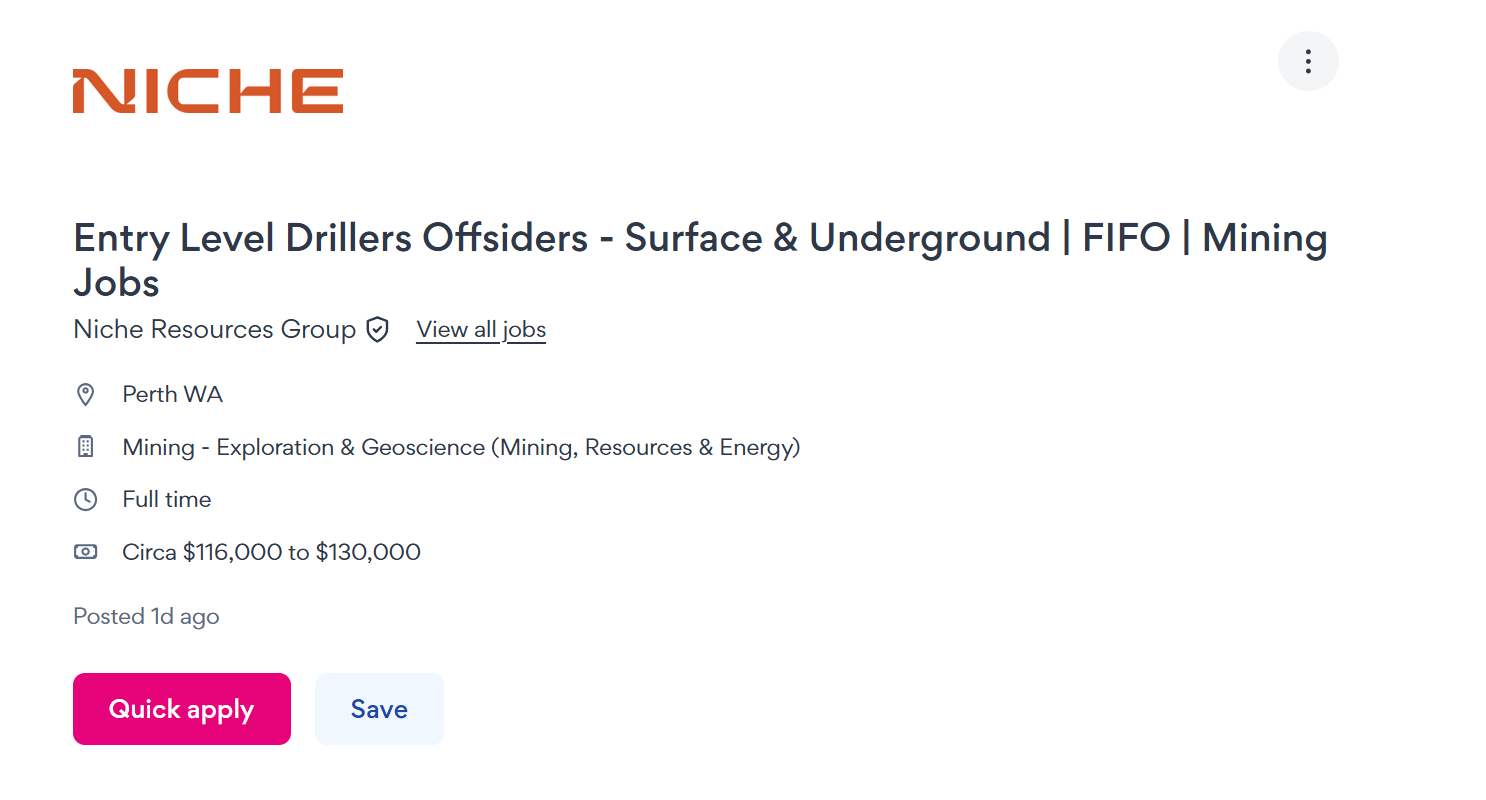Viewport: 1486px width, 800px height.
Task: Click the word FIFO in the job title
Action: [1126, 238]
